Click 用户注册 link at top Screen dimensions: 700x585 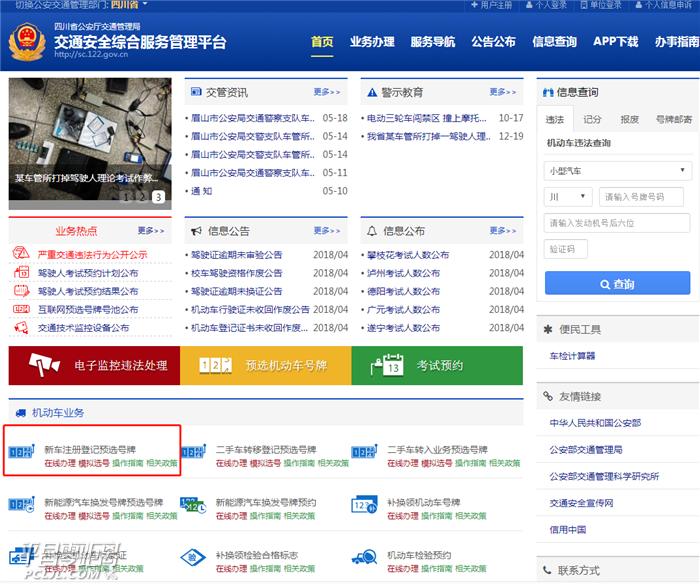pos(492,5)
